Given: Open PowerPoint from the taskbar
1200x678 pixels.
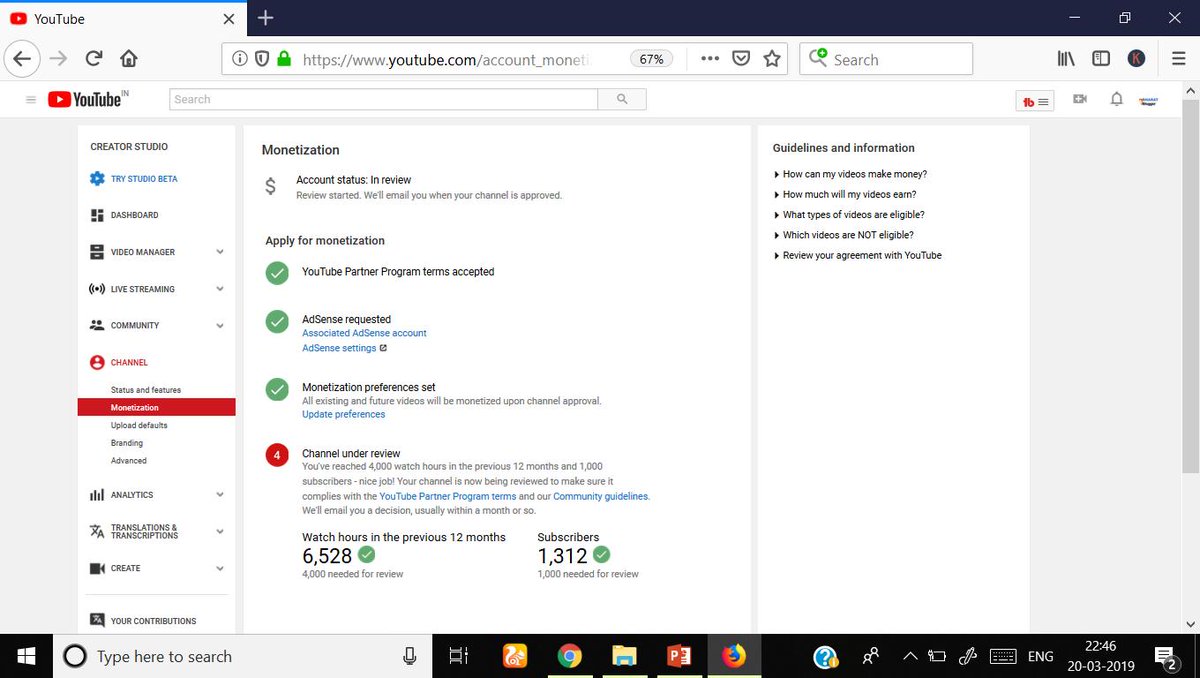Looking at the screenshot, I should click(679, 656).
